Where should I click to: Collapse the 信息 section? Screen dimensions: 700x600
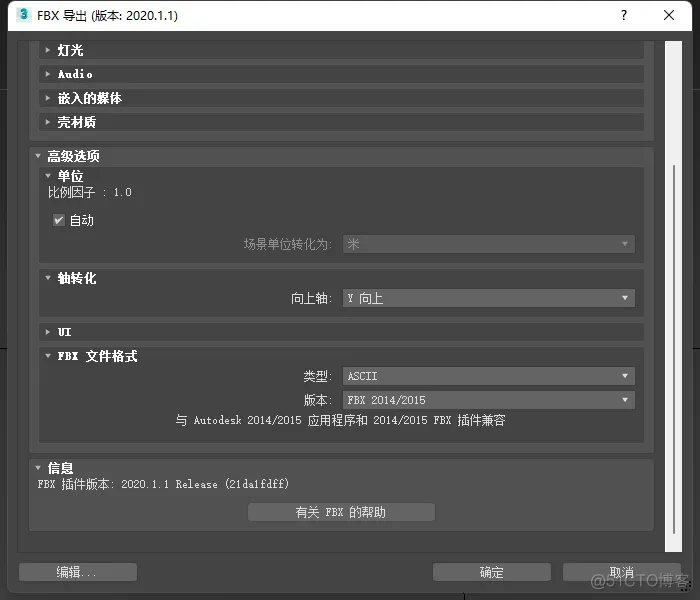pyautogui.click(x=341, y=468)
